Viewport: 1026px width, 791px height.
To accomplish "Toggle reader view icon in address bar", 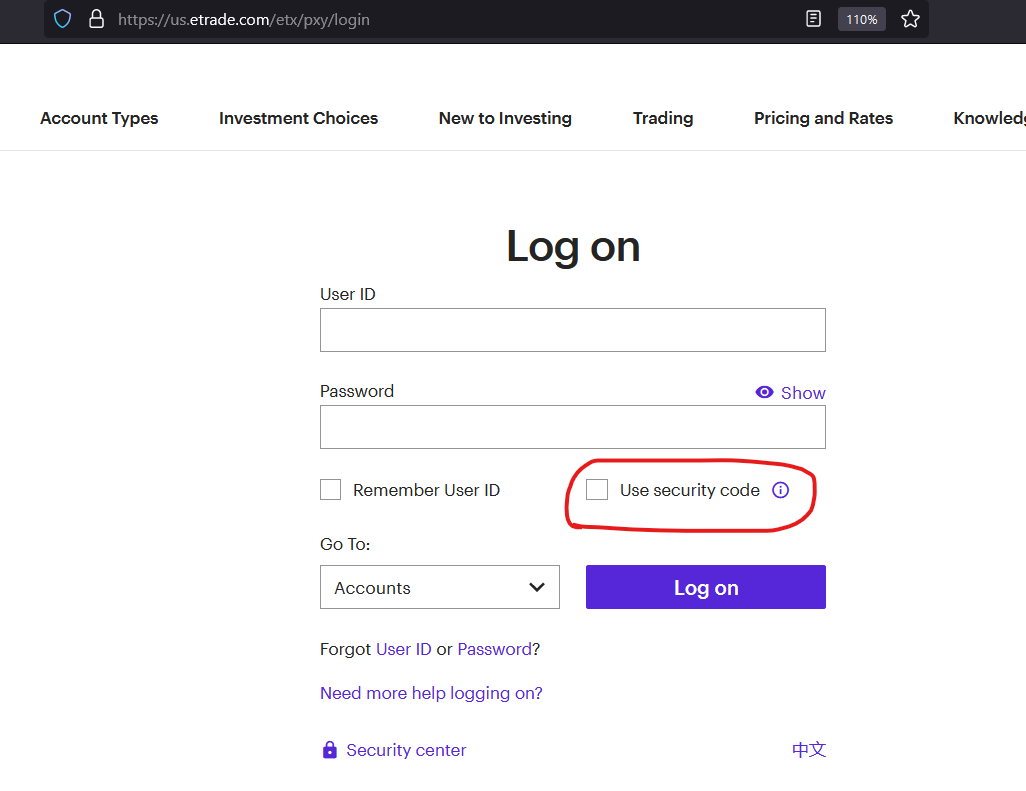I will (x=814, y=19).
